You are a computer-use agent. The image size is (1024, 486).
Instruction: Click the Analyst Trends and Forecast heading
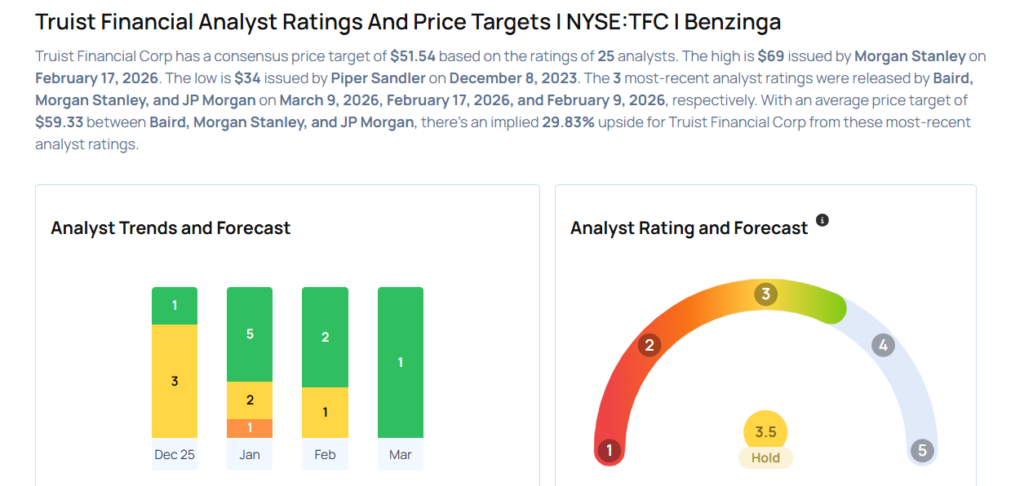[x=171, y=228]
